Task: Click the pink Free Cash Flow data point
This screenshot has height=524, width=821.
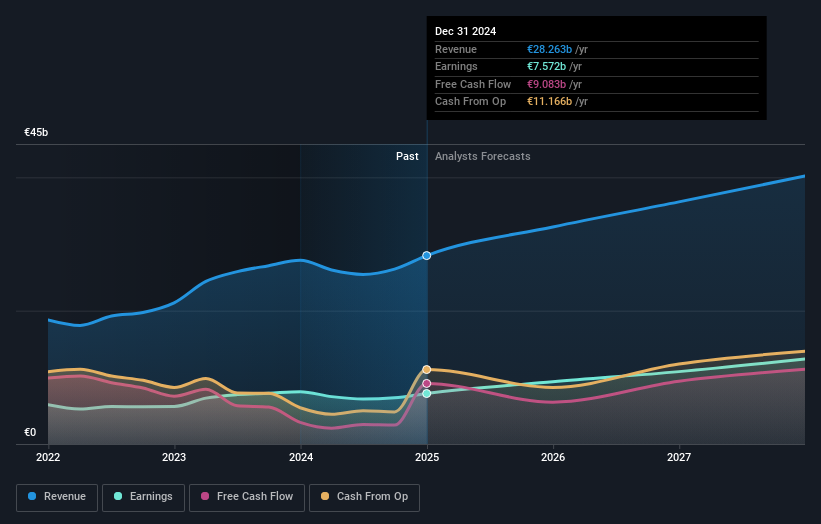Action: point(427,384)
